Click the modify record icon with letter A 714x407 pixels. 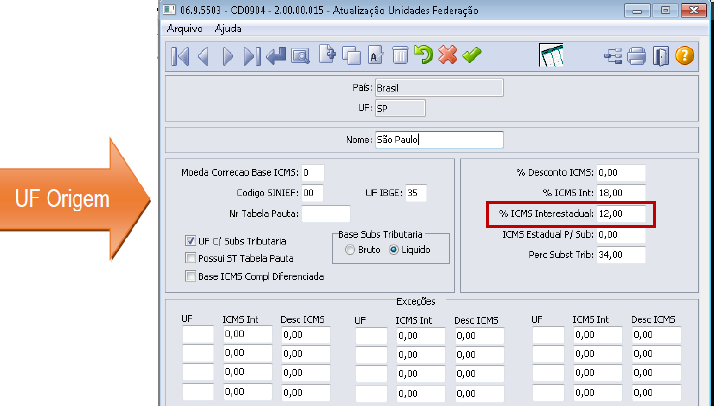pos(375,56)
